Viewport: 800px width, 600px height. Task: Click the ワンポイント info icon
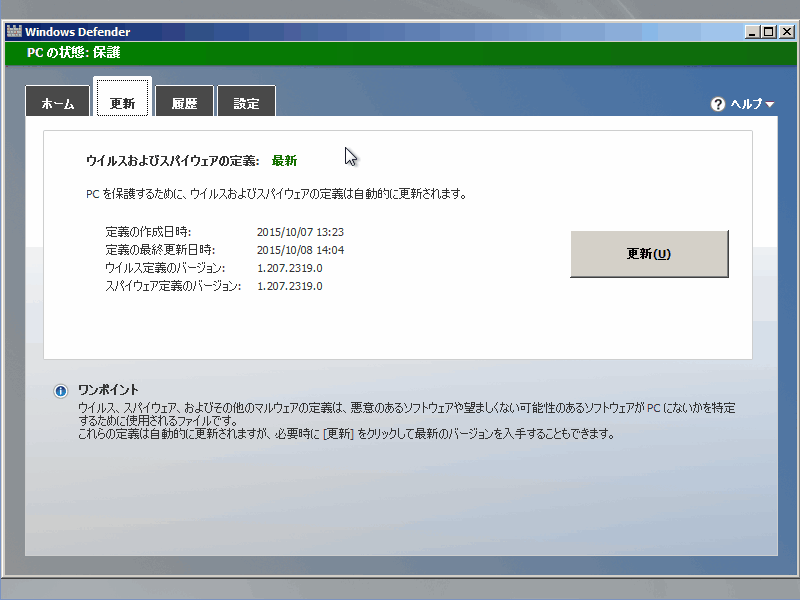[x=61, y=391]
